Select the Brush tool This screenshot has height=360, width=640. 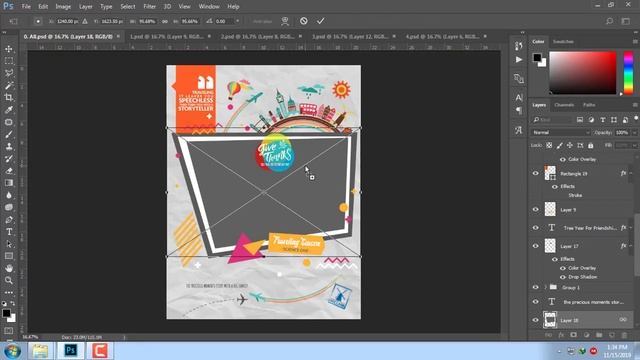tap(9, 134)
